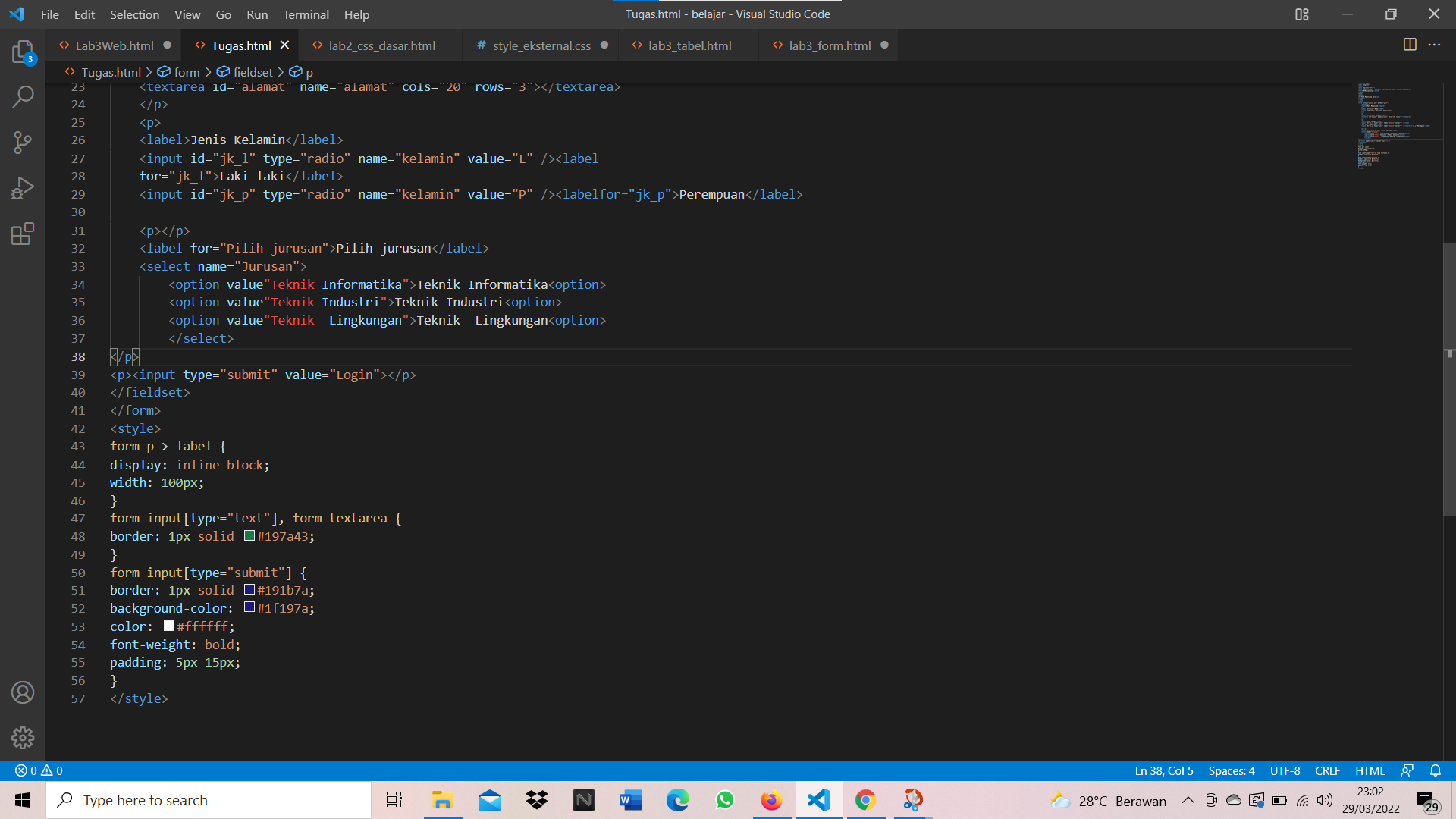Open the Customize Layout icon near the title bar
Image resolution: width=1456 pixels, height=819 pixels.
1302,14
